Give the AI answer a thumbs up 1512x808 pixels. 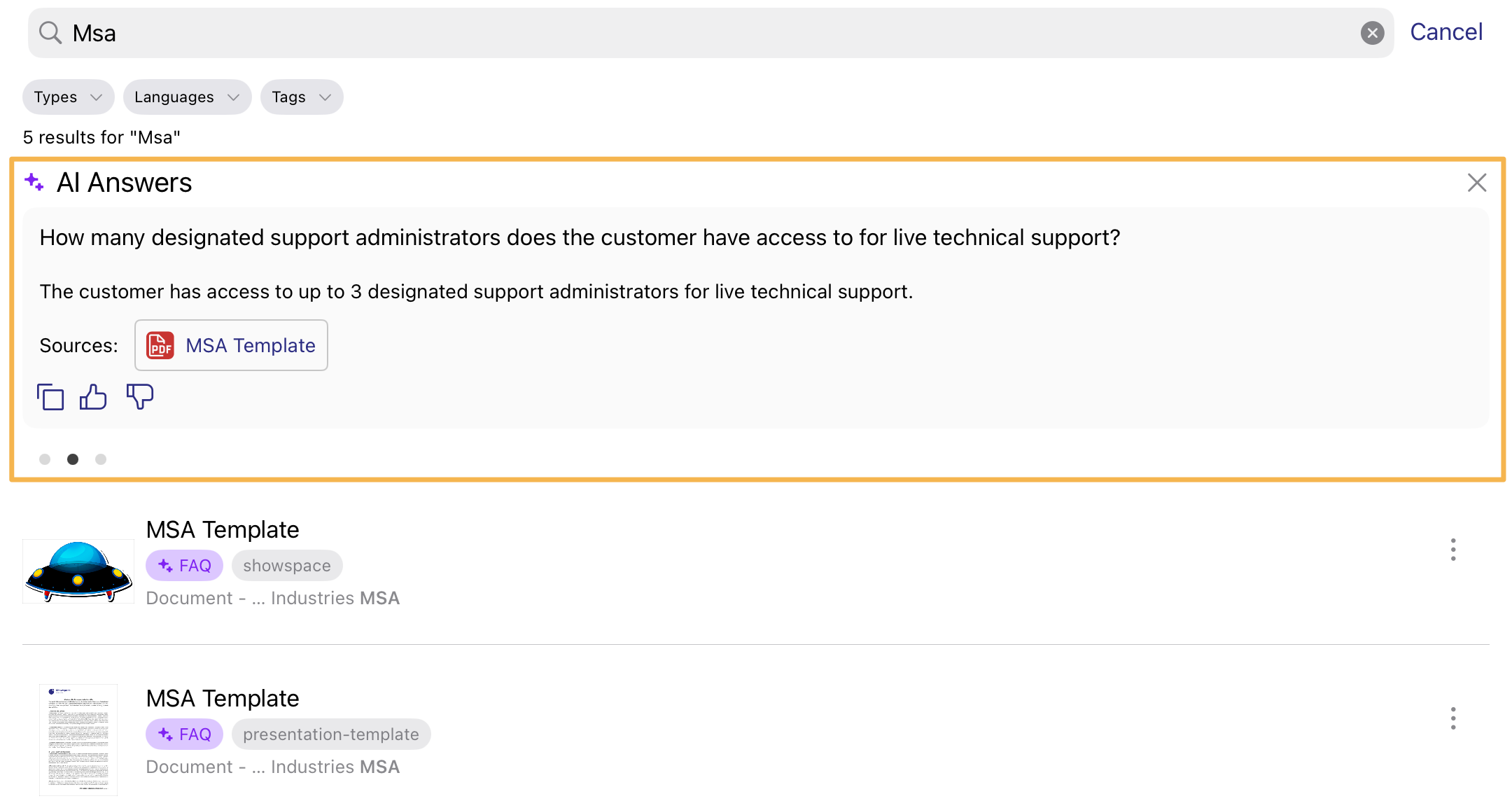93,396
